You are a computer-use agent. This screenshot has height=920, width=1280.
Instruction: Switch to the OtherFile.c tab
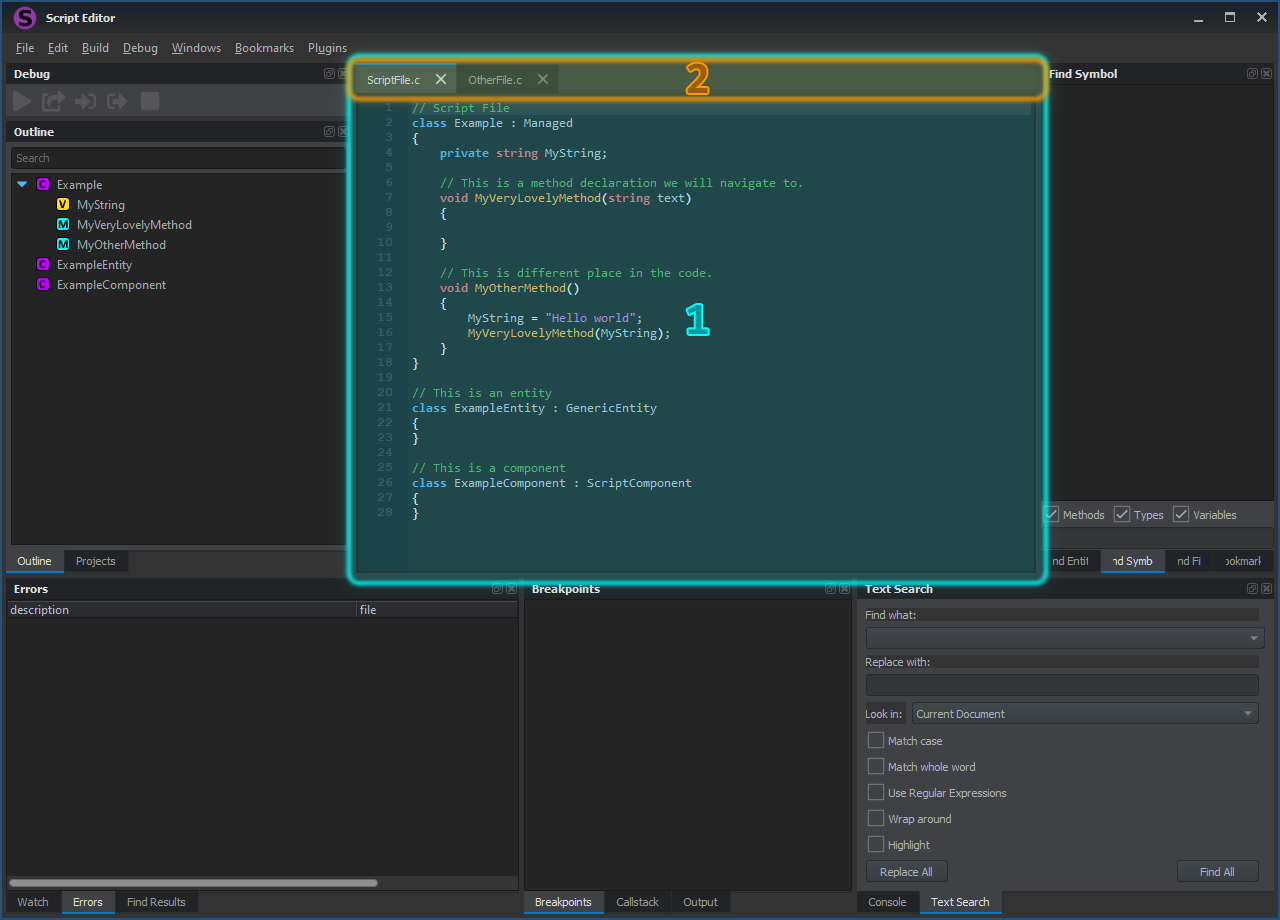[494, 79]
